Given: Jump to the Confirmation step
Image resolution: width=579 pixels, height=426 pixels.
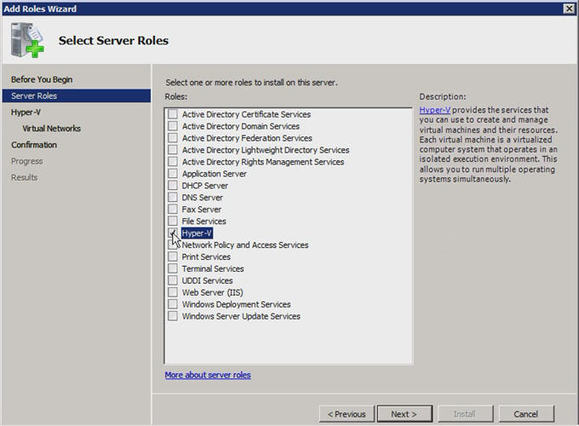Looking at the screenshot, I should click(x=34, y=145).
